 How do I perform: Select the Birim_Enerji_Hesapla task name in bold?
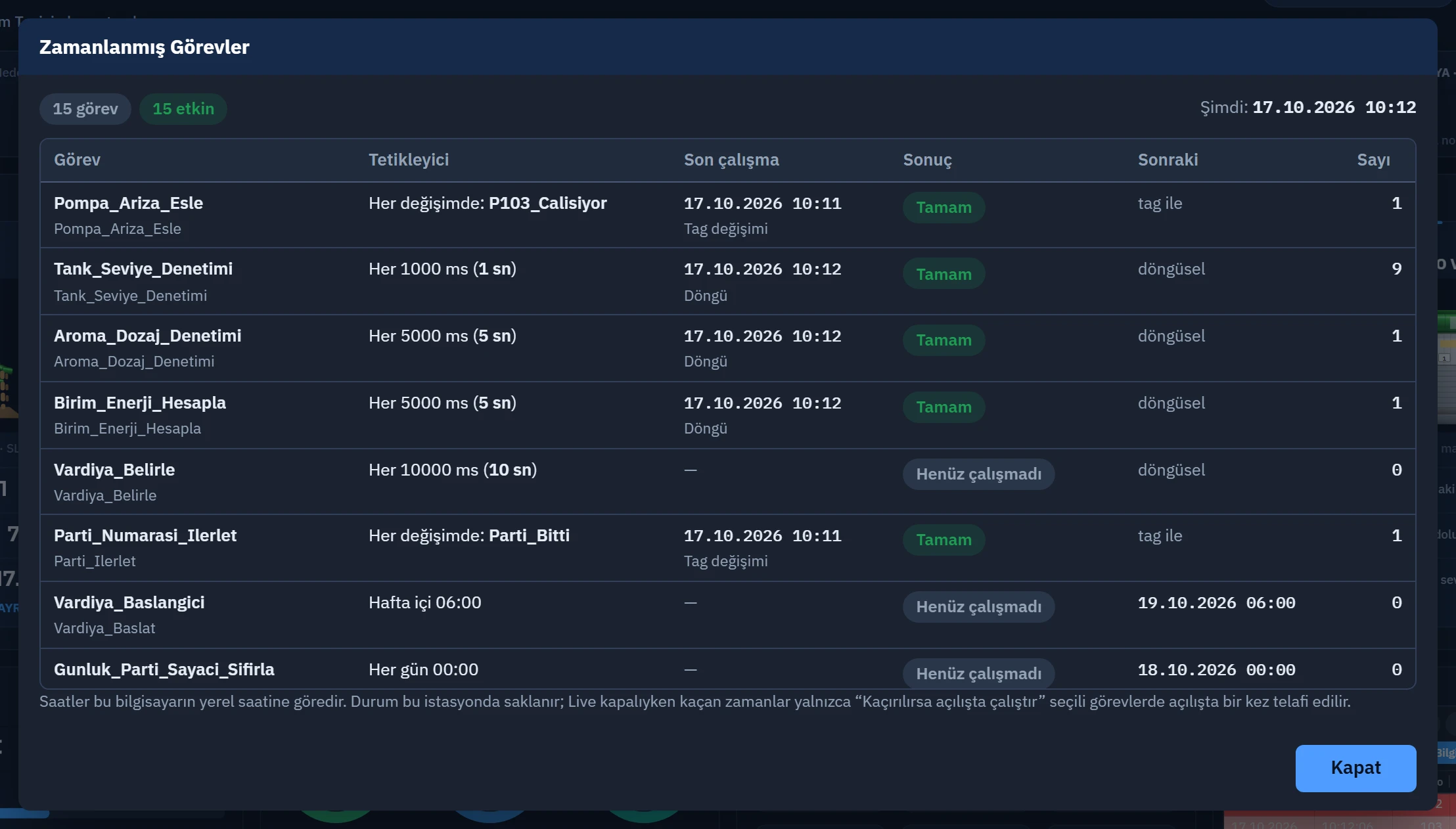point(140,403)
